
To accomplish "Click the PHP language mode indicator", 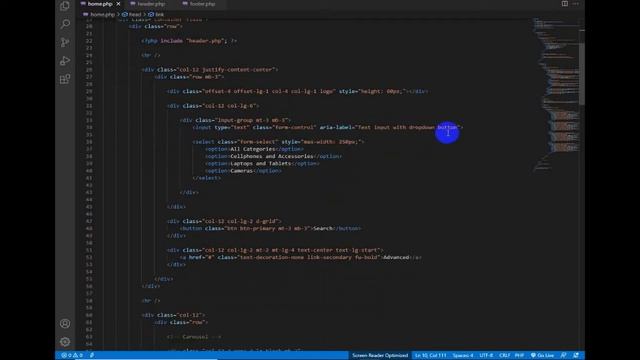I will (x=519, y=356).
